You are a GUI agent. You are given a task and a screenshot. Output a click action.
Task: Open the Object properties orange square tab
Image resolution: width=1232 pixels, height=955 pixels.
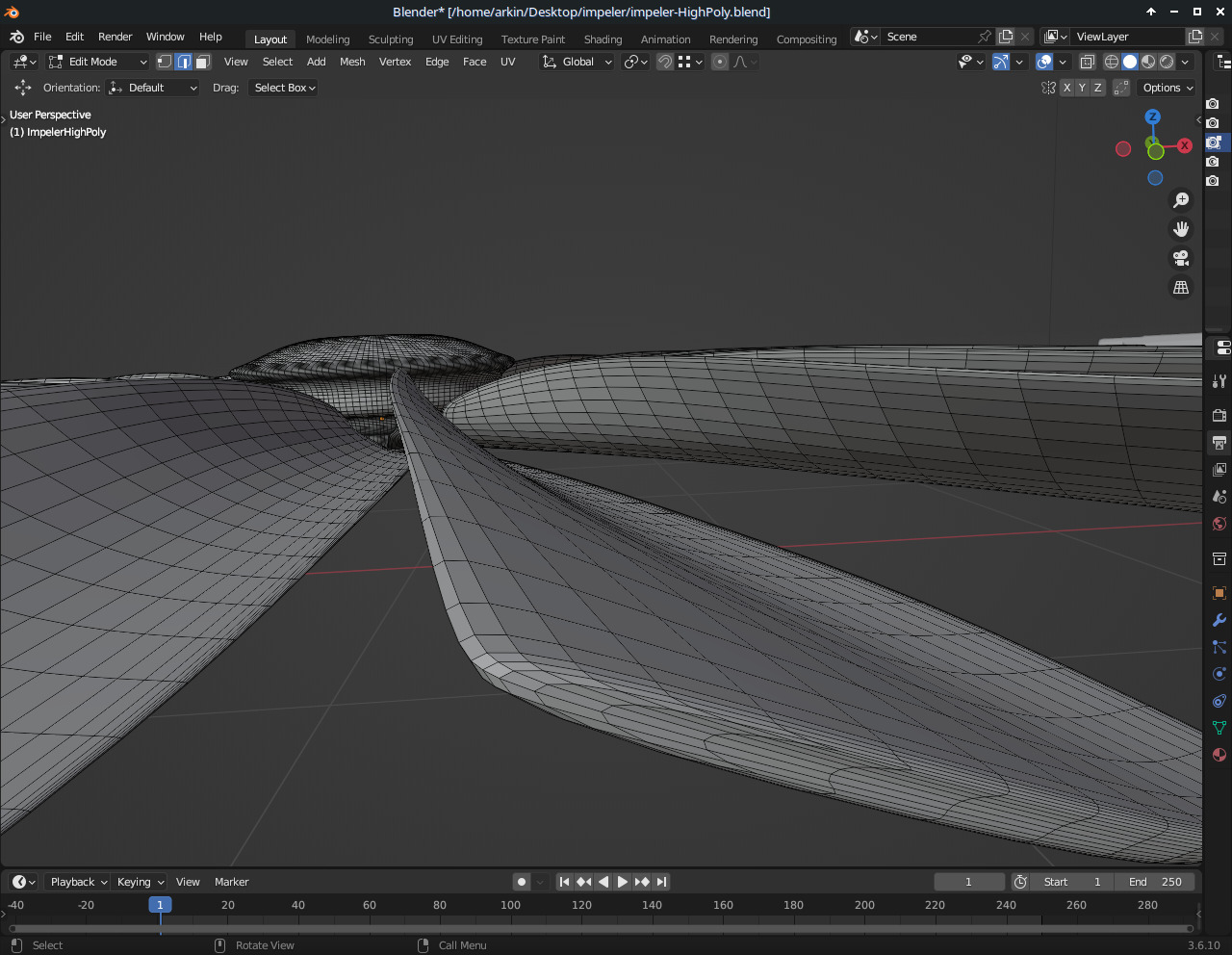[1219, 593]
